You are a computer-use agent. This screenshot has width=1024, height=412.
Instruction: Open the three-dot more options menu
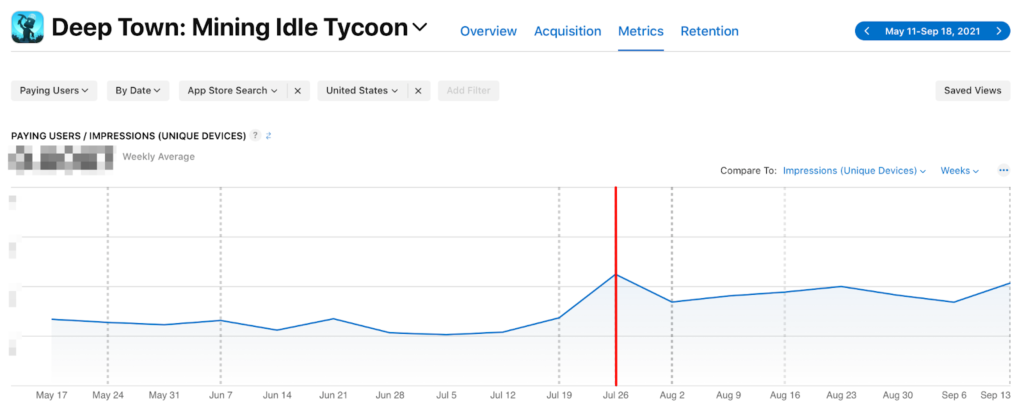pos(1003,171)
